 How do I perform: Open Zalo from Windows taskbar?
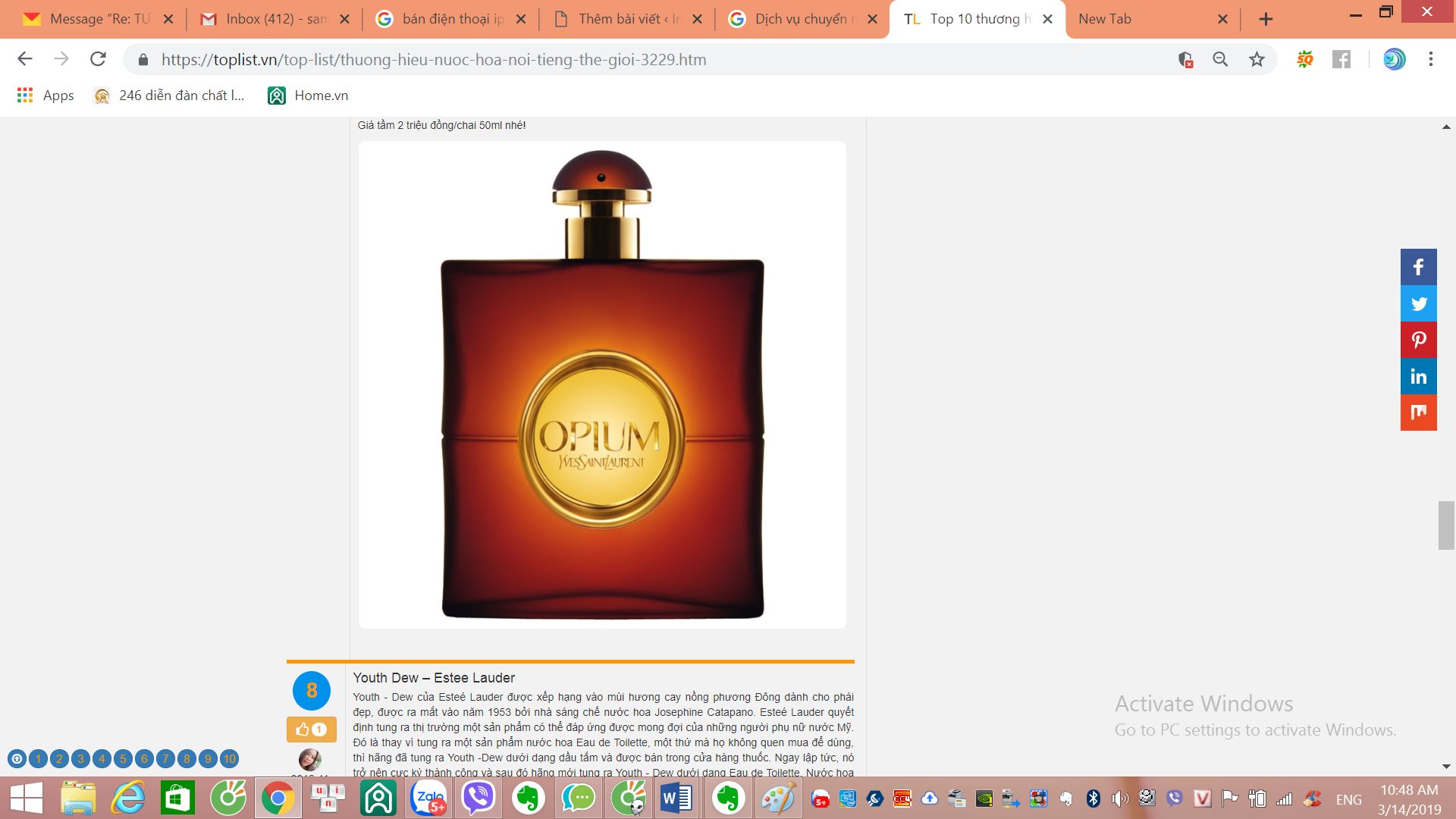click(x=429, y=799)
